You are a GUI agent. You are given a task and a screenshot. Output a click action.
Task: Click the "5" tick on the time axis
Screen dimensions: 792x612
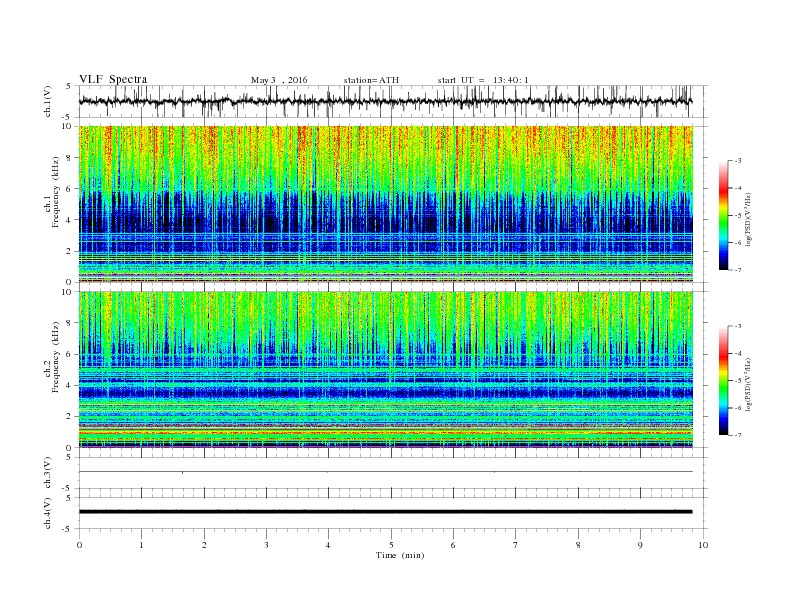[x=391, y=545]
